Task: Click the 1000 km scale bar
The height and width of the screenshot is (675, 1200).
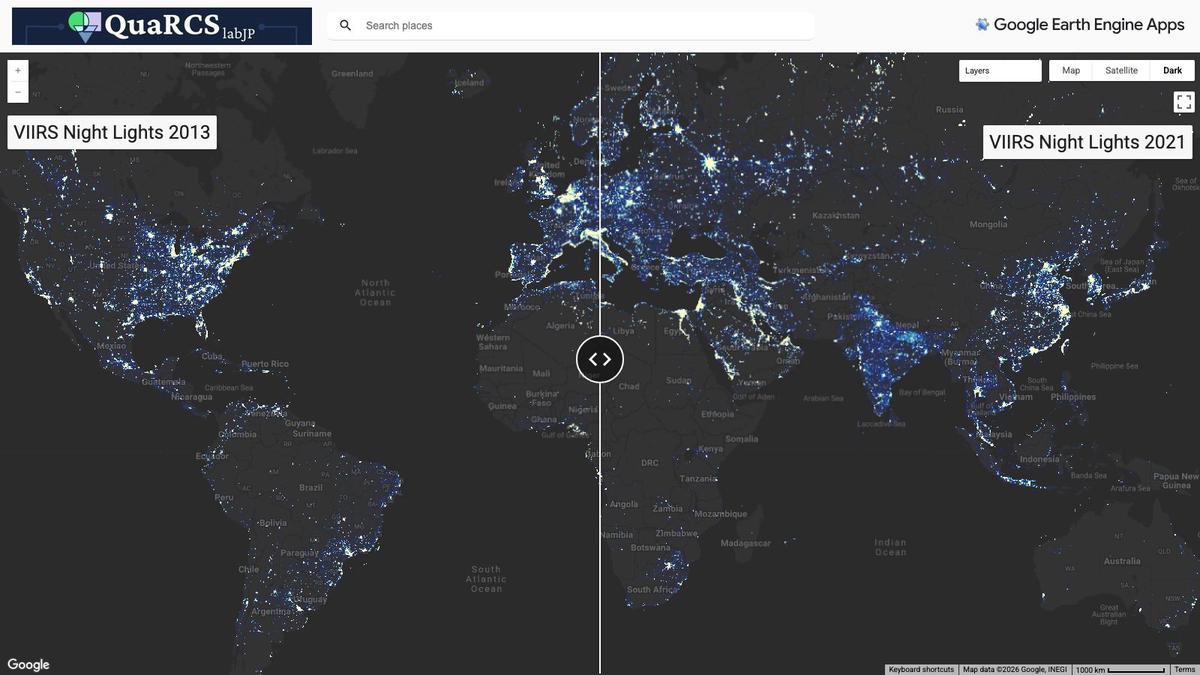Action: 1120,669
